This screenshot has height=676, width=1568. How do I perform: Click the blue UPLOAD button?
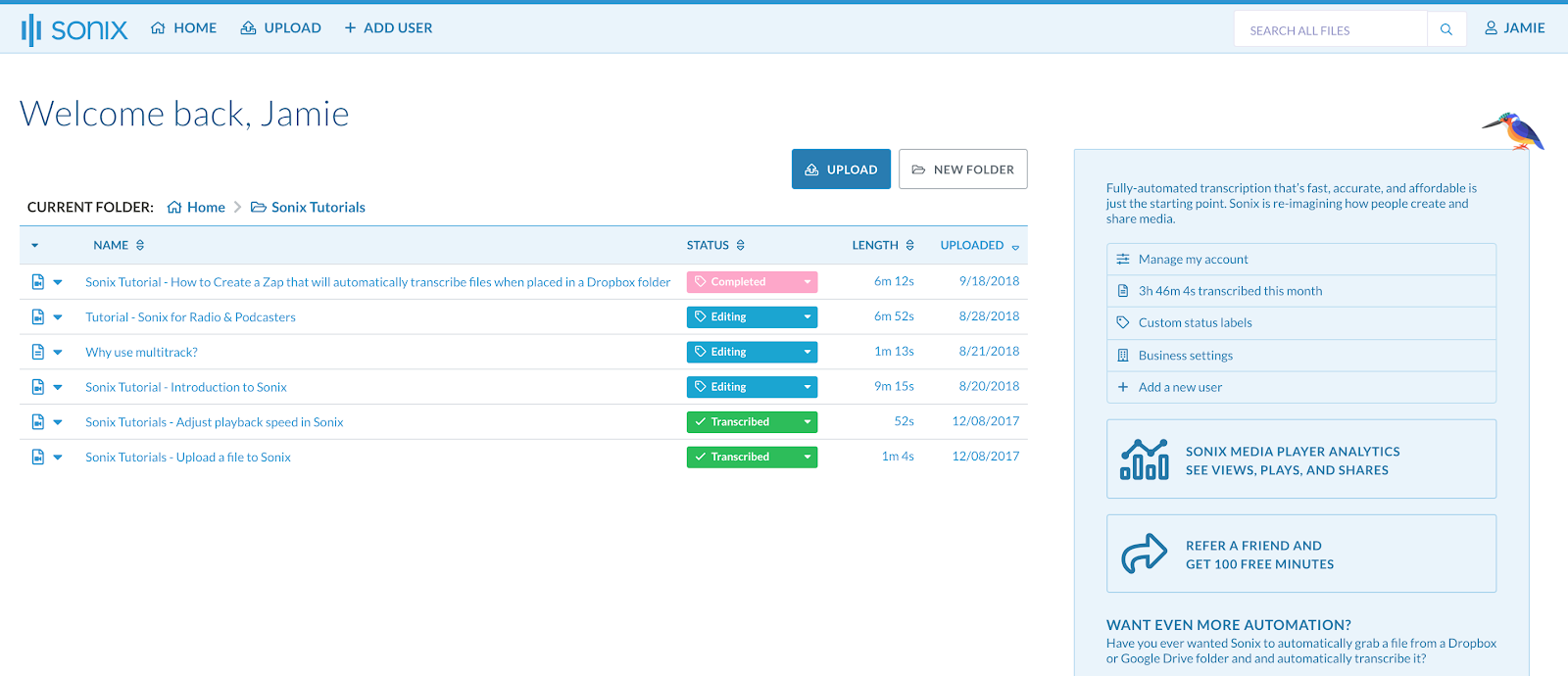(841, 169)
